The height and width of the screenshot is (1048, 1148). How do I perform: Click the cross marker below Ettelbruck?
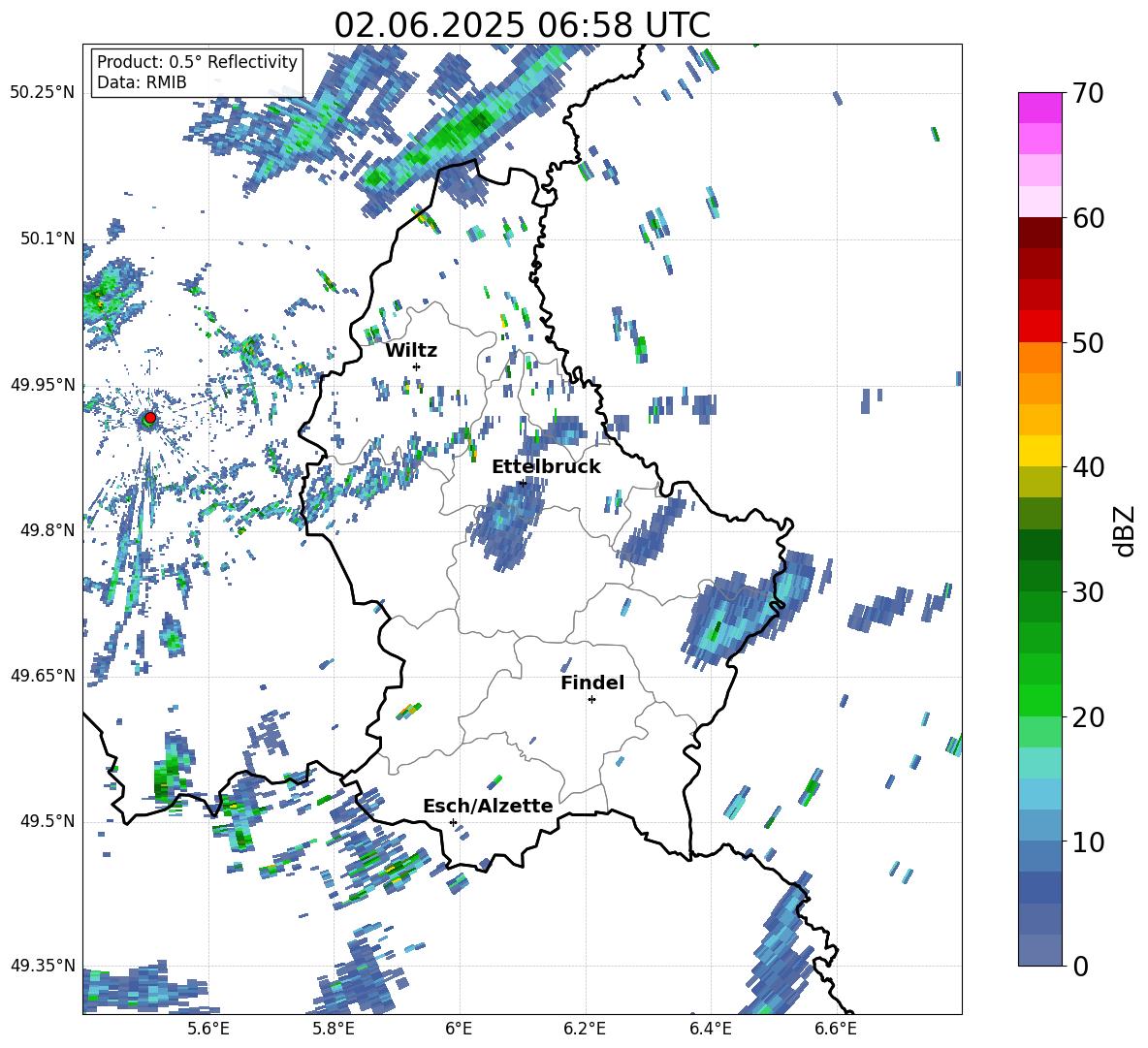pyautogui.click(x=523, y=483)
